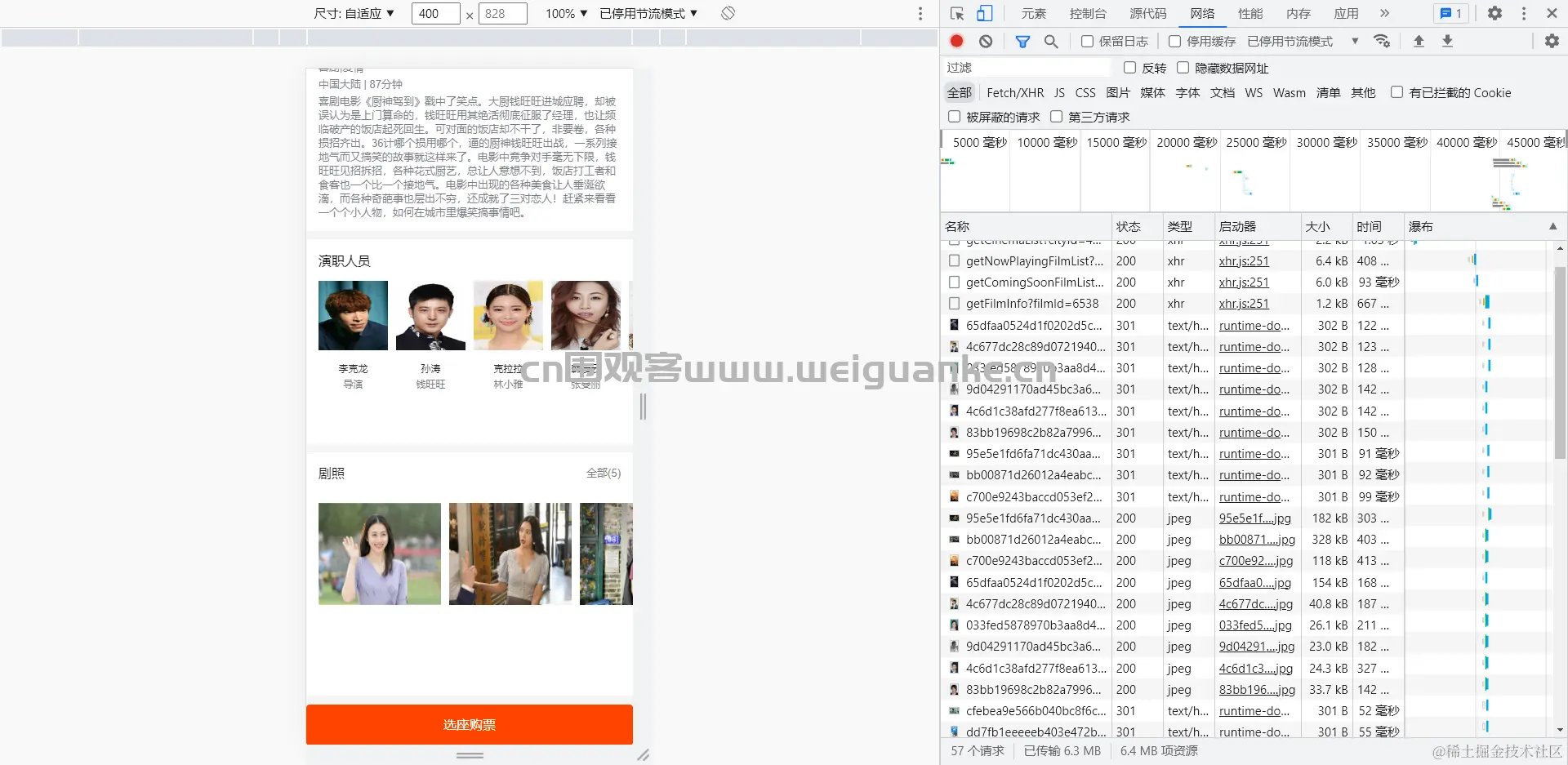Toggle the network filter funnel icon
Image resolution: width=1568 pixels, height=765 pixels.
1022,41
